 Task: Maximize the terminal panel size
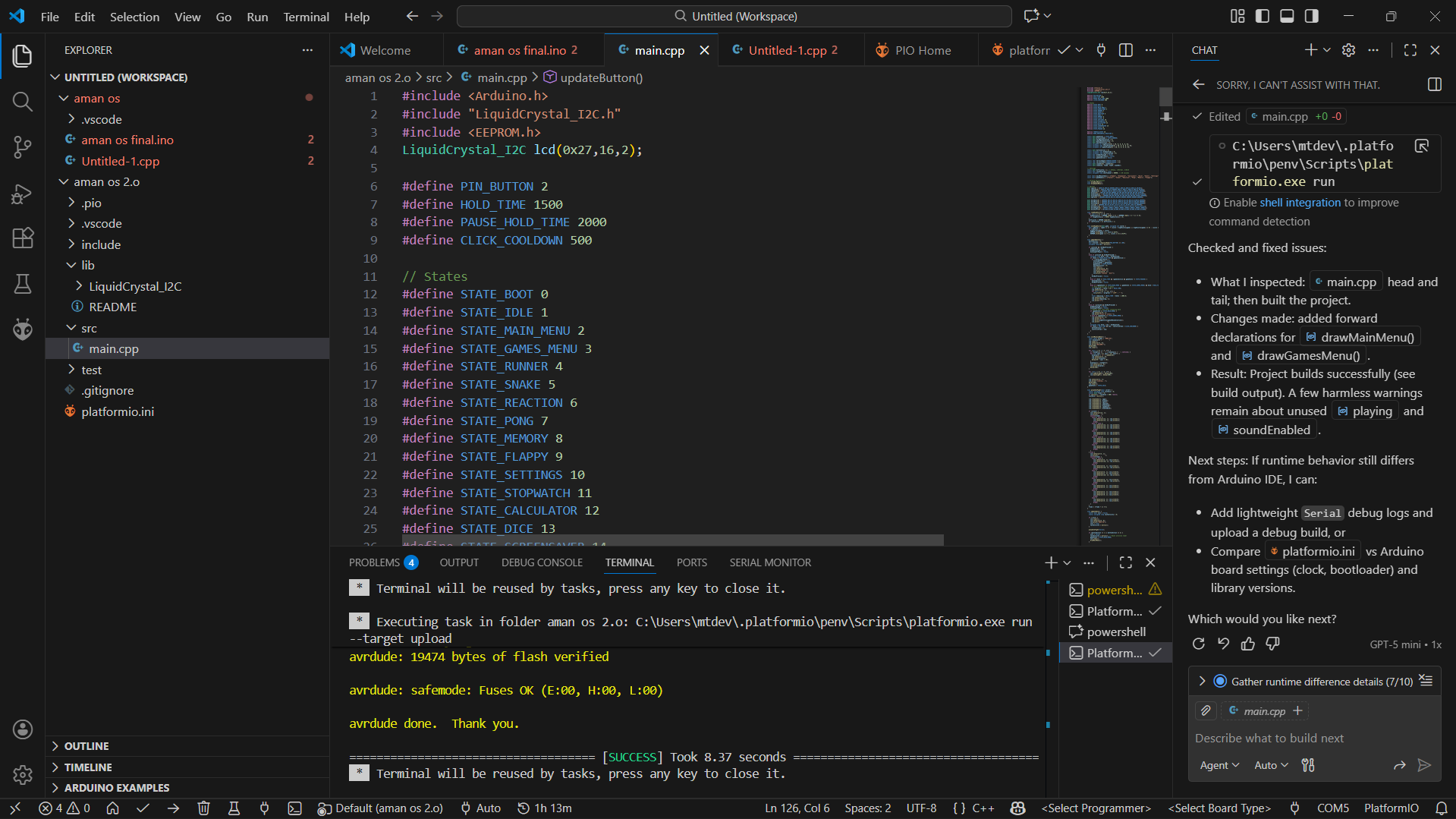1126,562
